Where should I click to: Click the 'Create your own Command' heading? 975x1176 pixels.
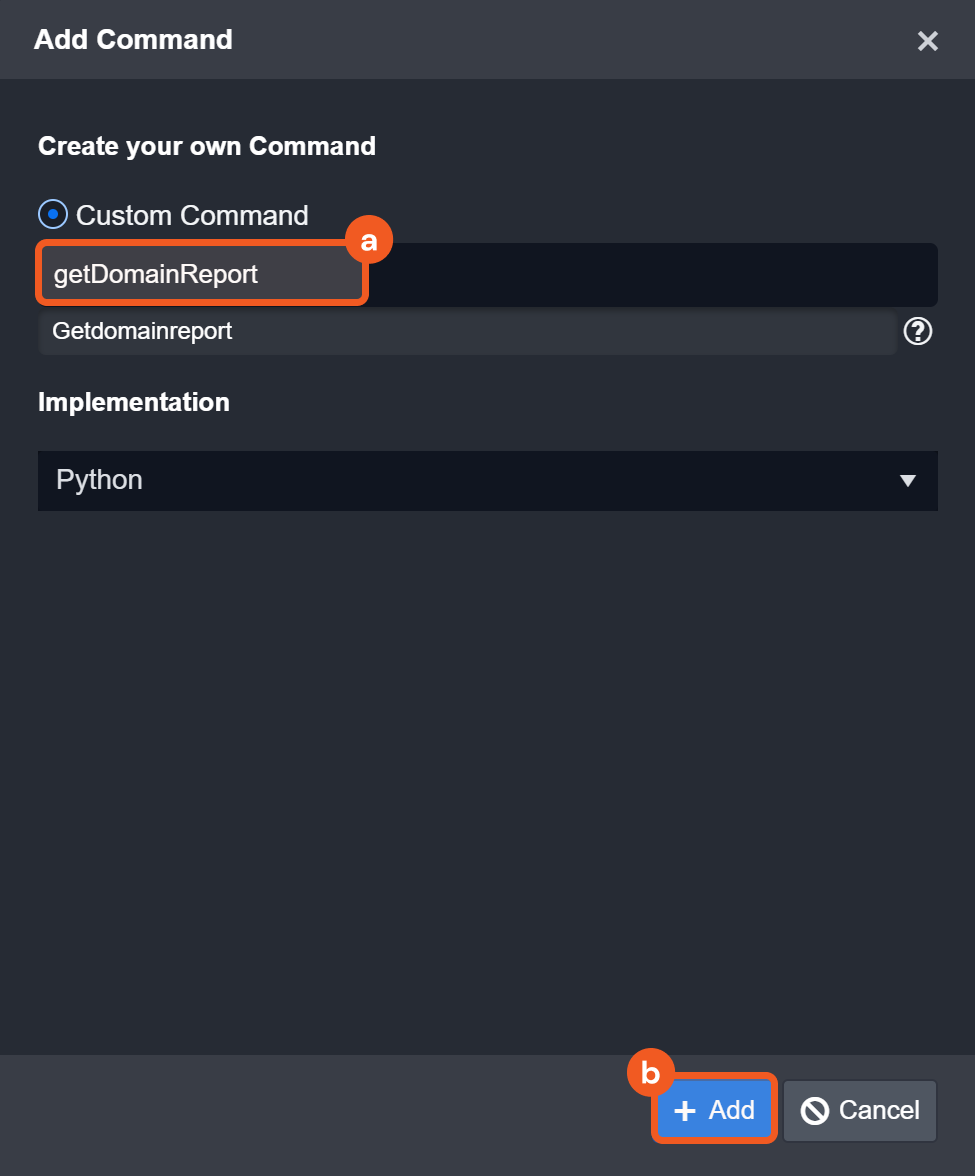point(207,146)
